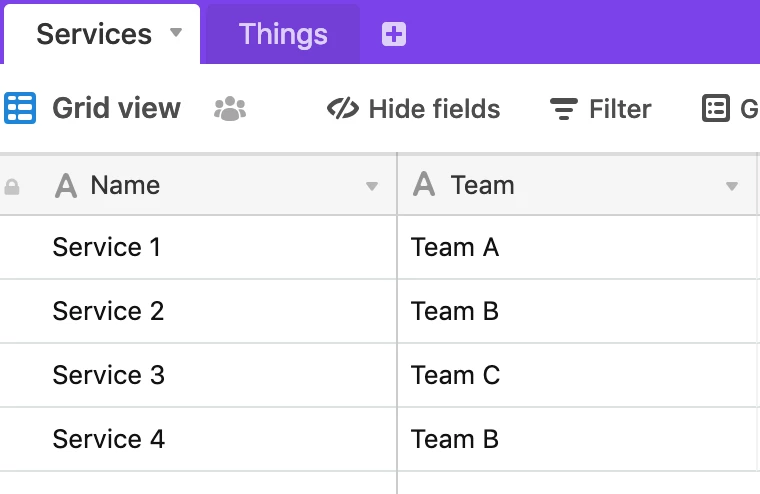Click the text type icon in Team header
Viewport: 760px width, 494px height.
pyautogui.click(x=424, y=184)
